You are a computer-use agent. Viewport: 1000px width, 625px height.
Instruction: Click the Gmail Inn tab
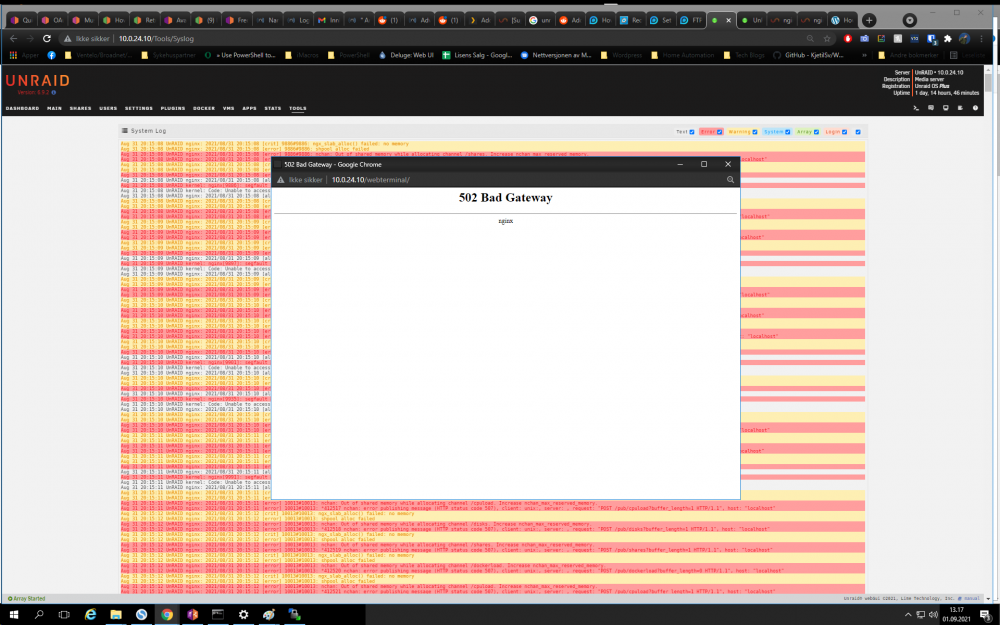coord(330,20)
